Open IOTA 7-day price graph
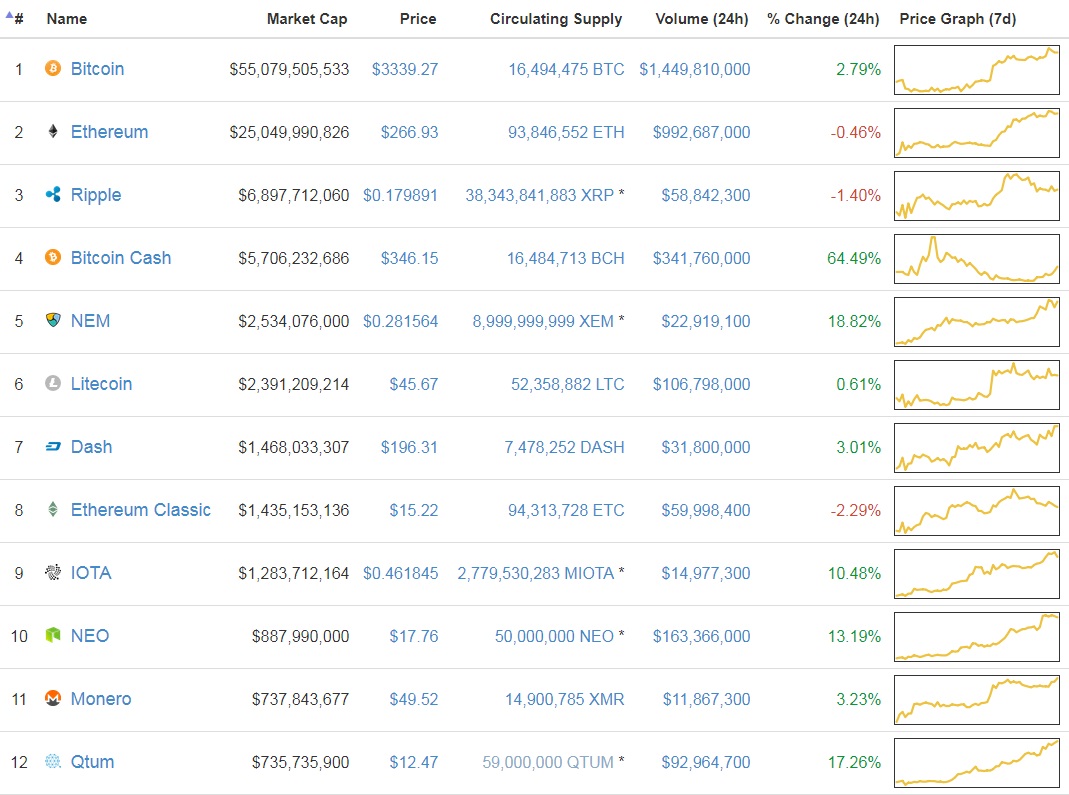 pyautogui.click(x=976, y=573)
